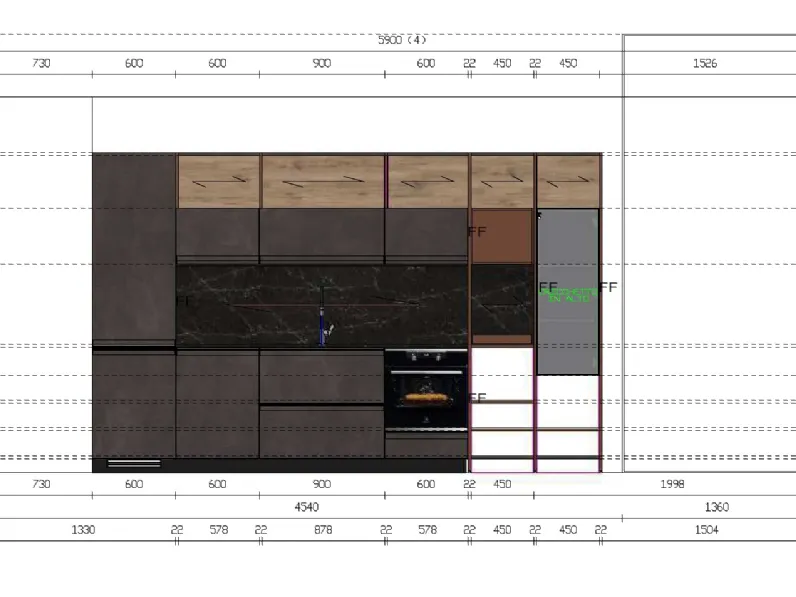This screenshot has height=597, width=796.
Task: Click the "1330" dimension label
Action: (83, 530)
